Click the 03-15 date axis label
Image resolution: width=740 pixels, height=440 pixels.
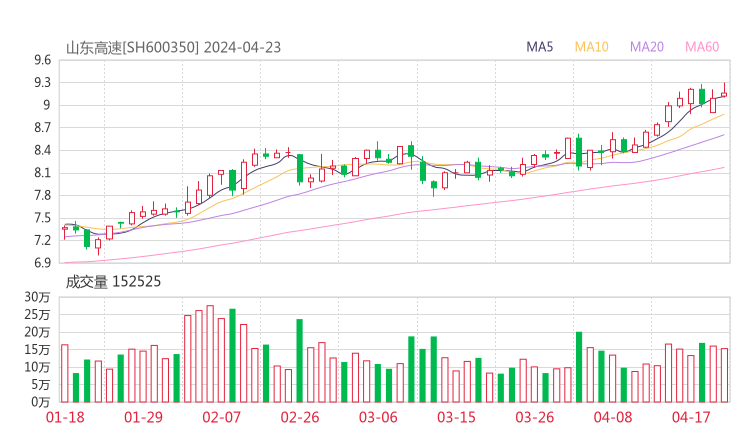pyautogui.click(x=456, y=417)
